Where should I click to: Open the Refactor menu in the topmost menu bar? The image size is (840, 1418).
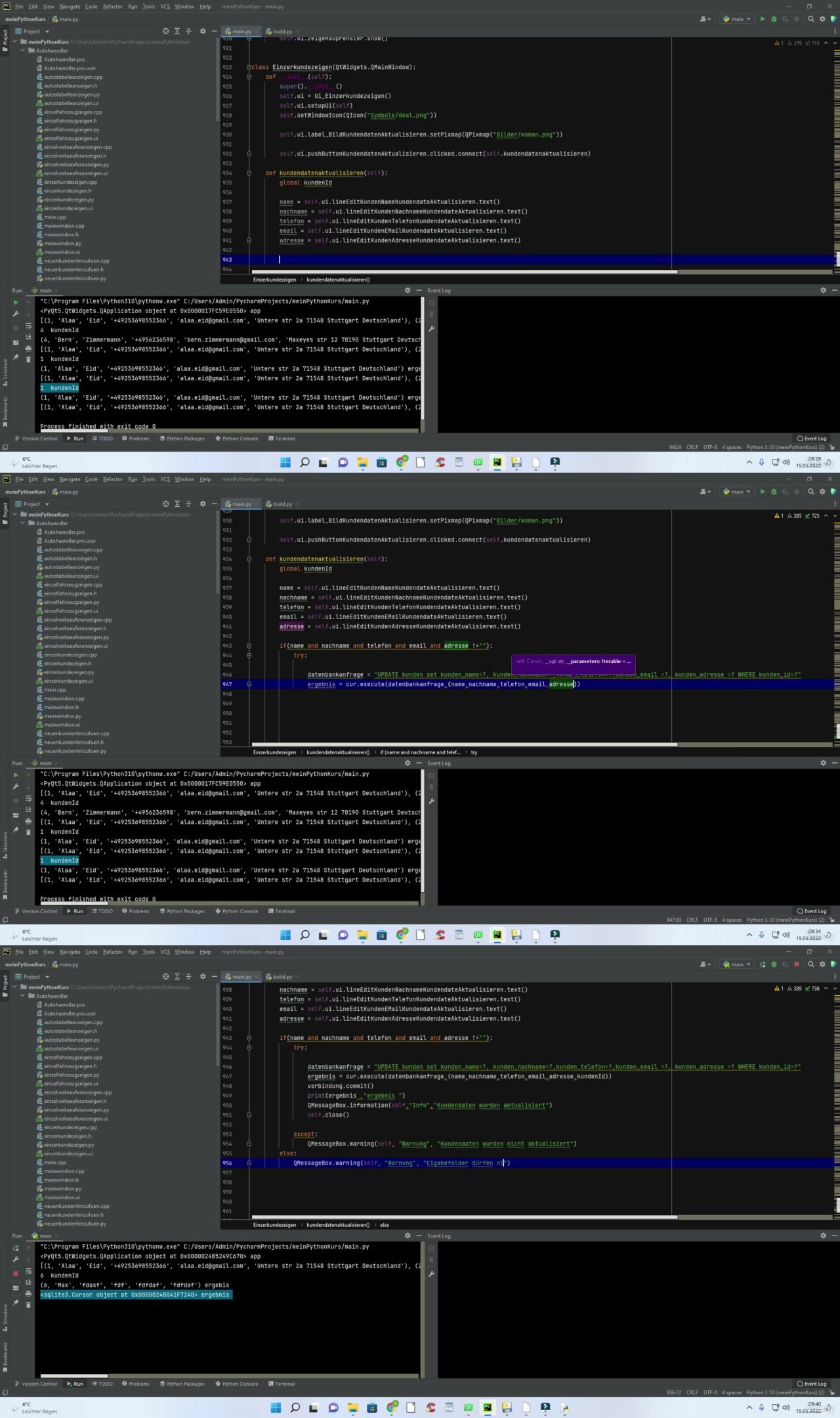point(113,7)
